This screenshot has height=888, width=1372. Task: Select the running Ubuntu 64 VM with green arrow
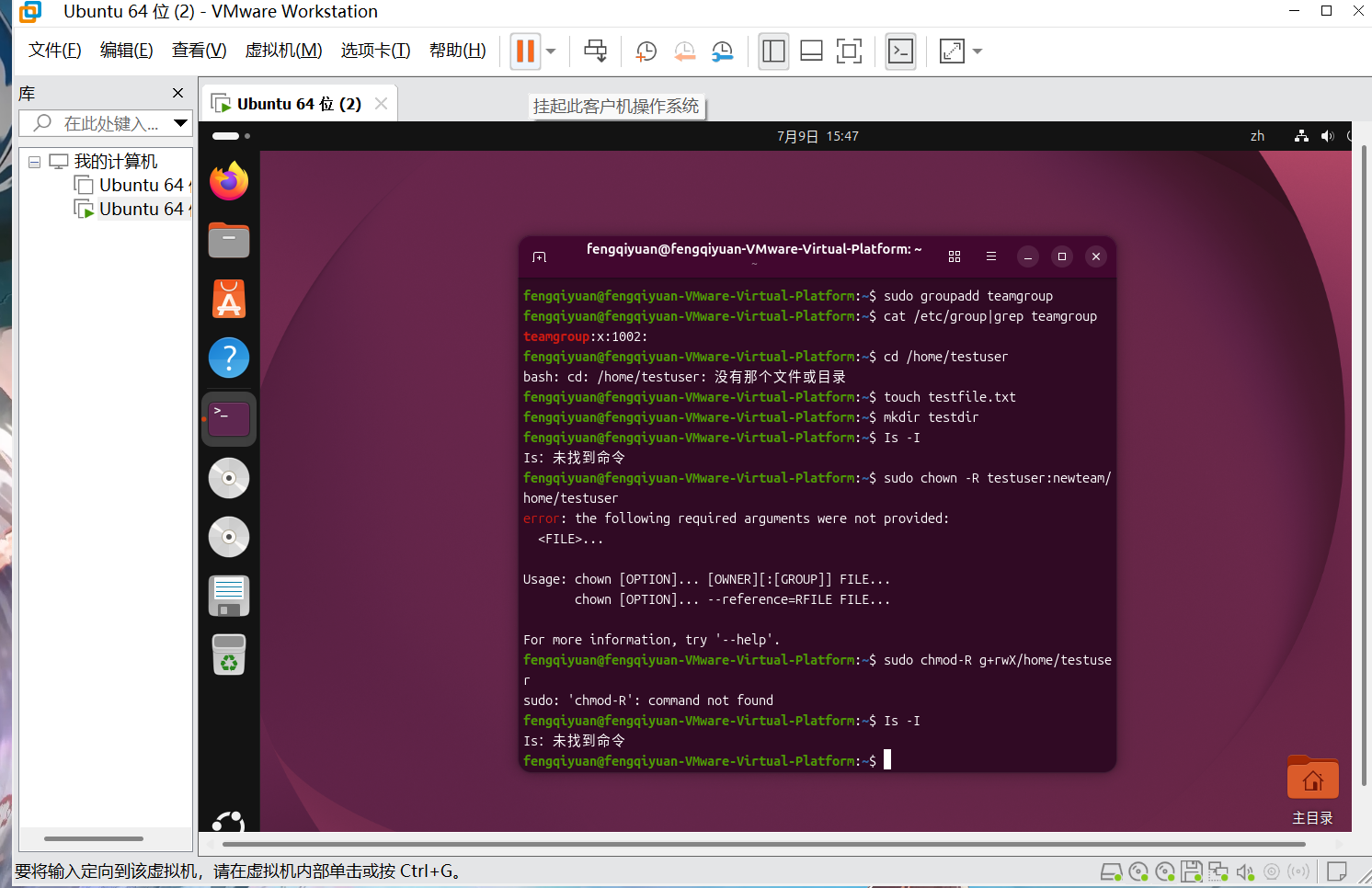pos(132,210)
